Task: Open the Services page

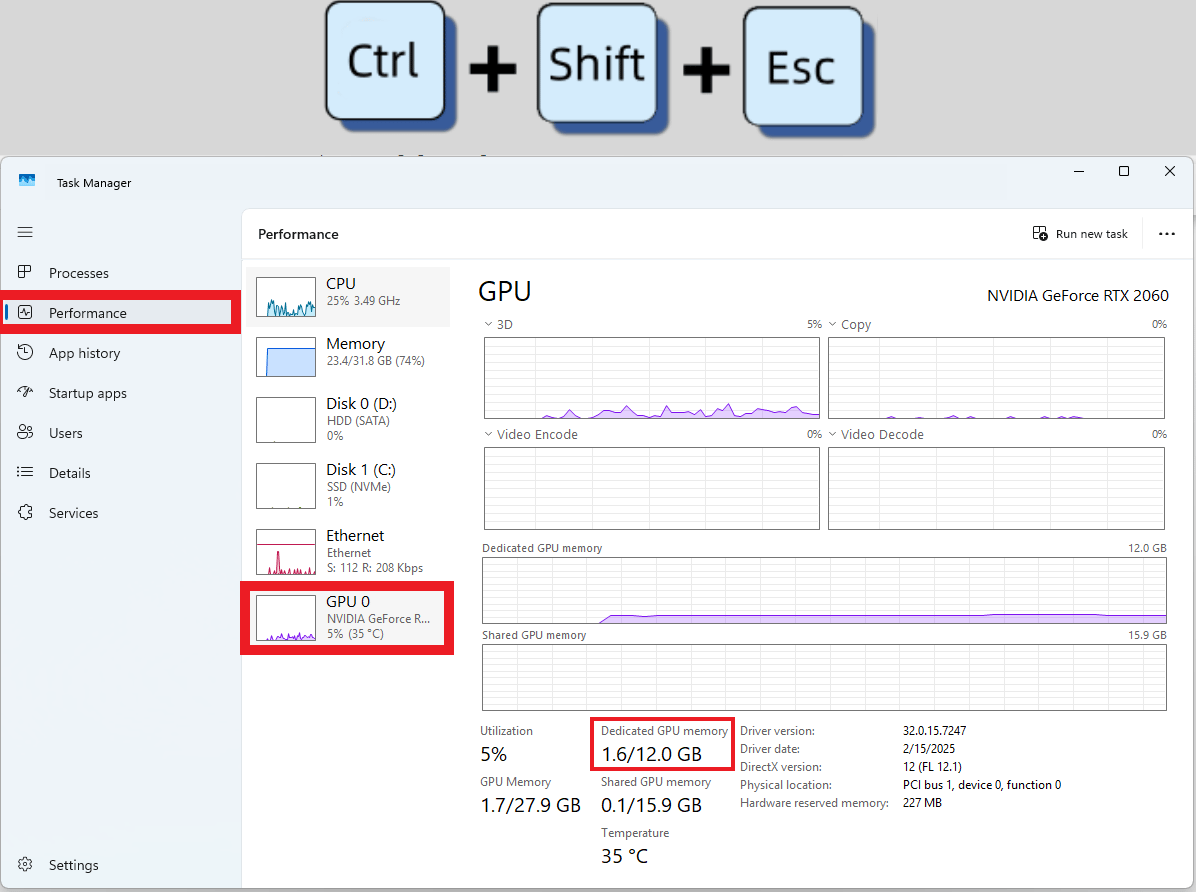Action: [x=73, y=514]
